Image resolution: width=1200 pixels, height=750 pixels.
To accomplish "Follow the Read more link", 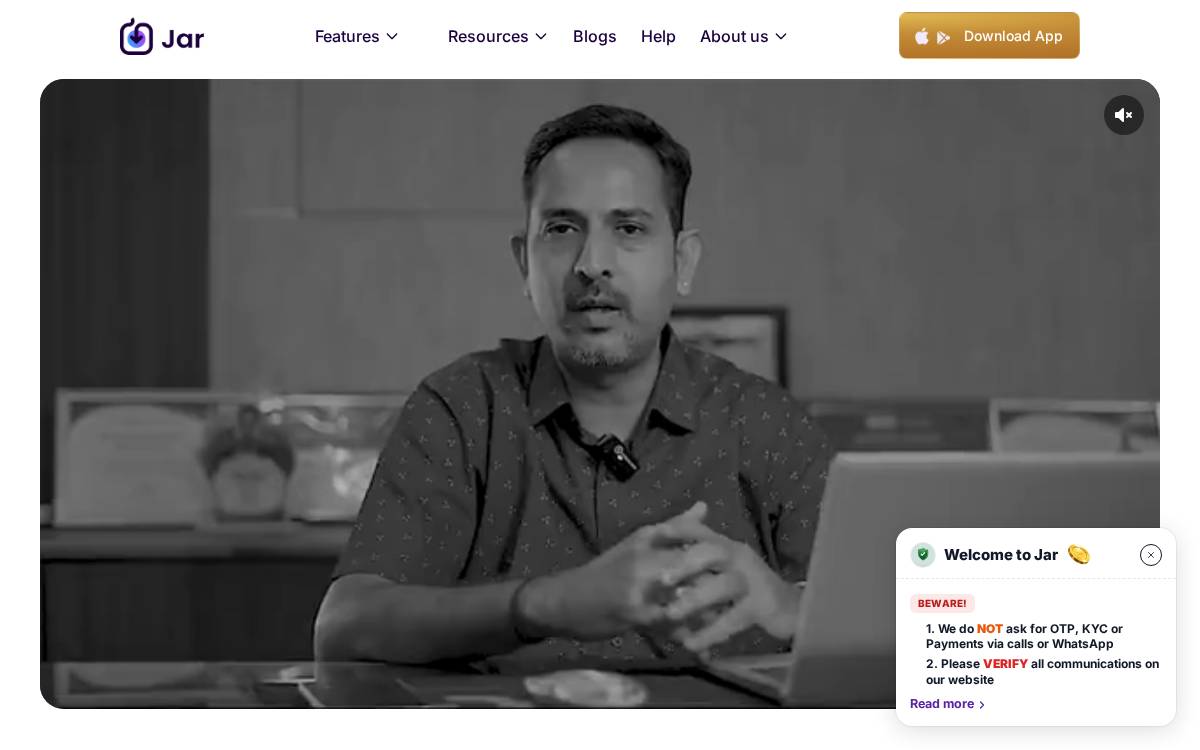I will [948, 704].
